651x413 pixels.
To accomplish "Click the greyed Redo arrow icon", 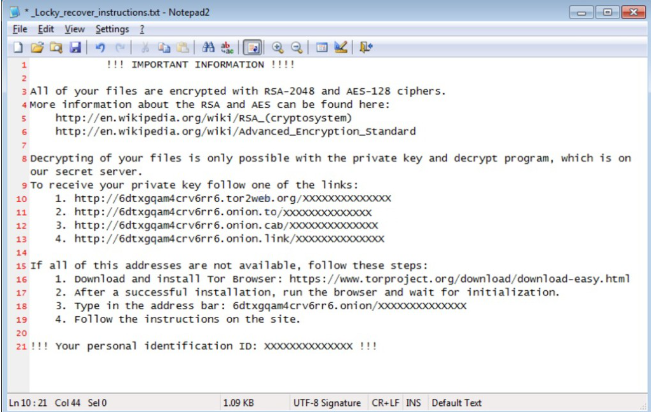I will [x=120, y=47].
